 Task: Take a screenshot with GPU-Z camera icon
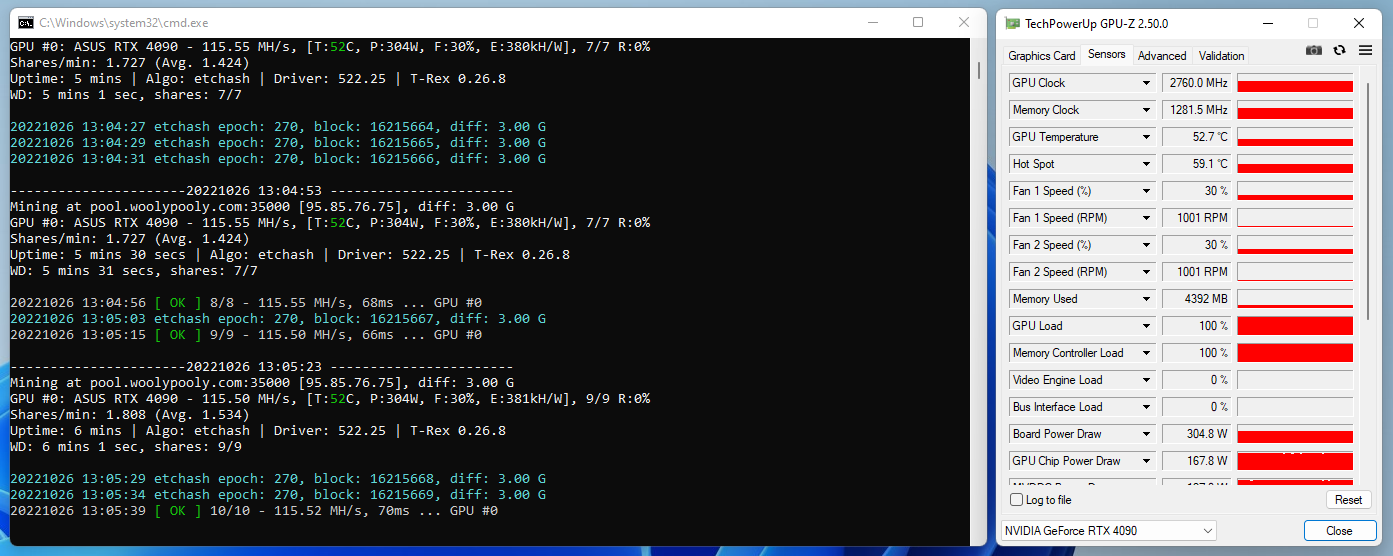click(1314, 50)
